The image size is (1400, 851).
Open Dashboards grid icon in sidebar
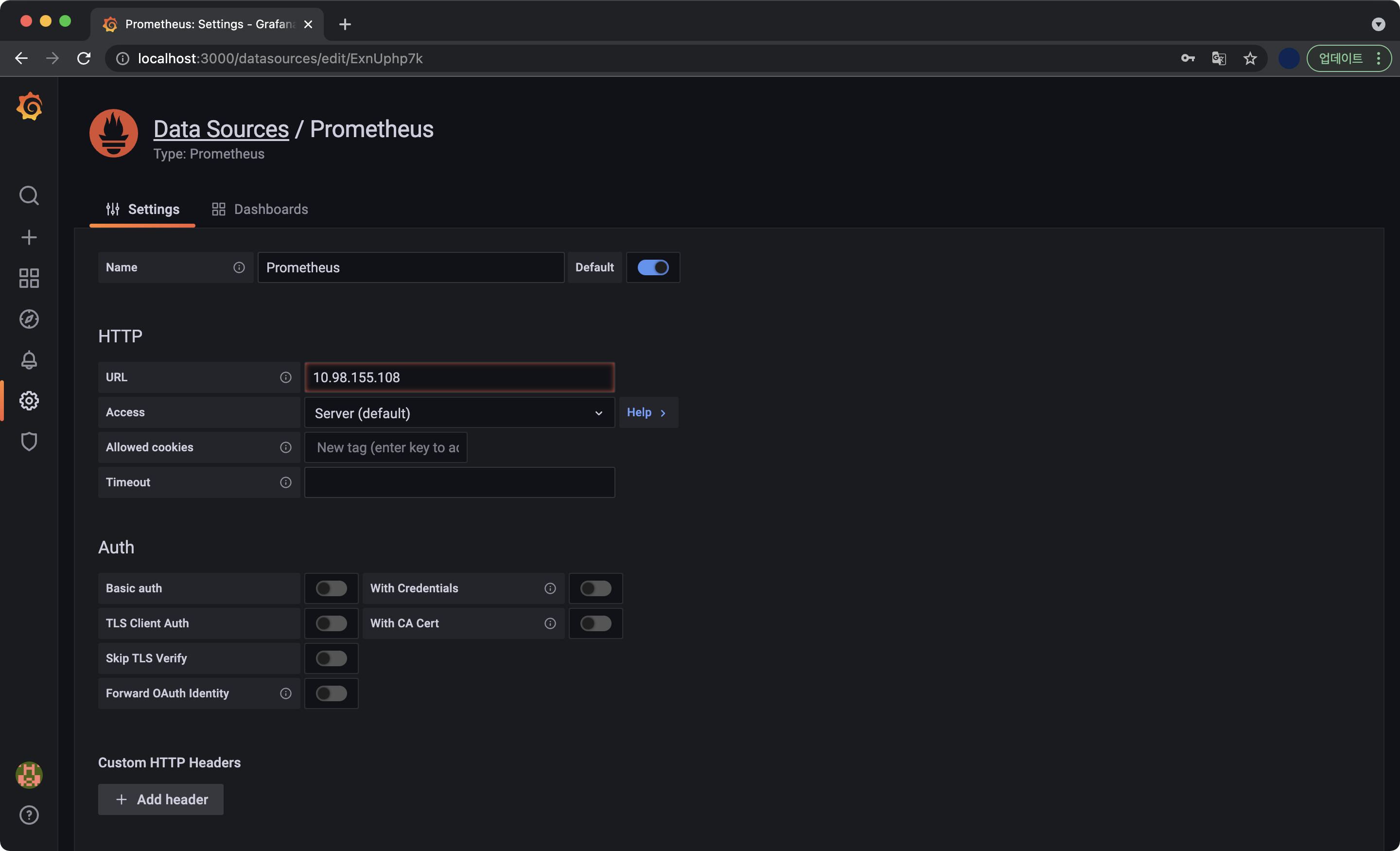[x=29, y=278]
